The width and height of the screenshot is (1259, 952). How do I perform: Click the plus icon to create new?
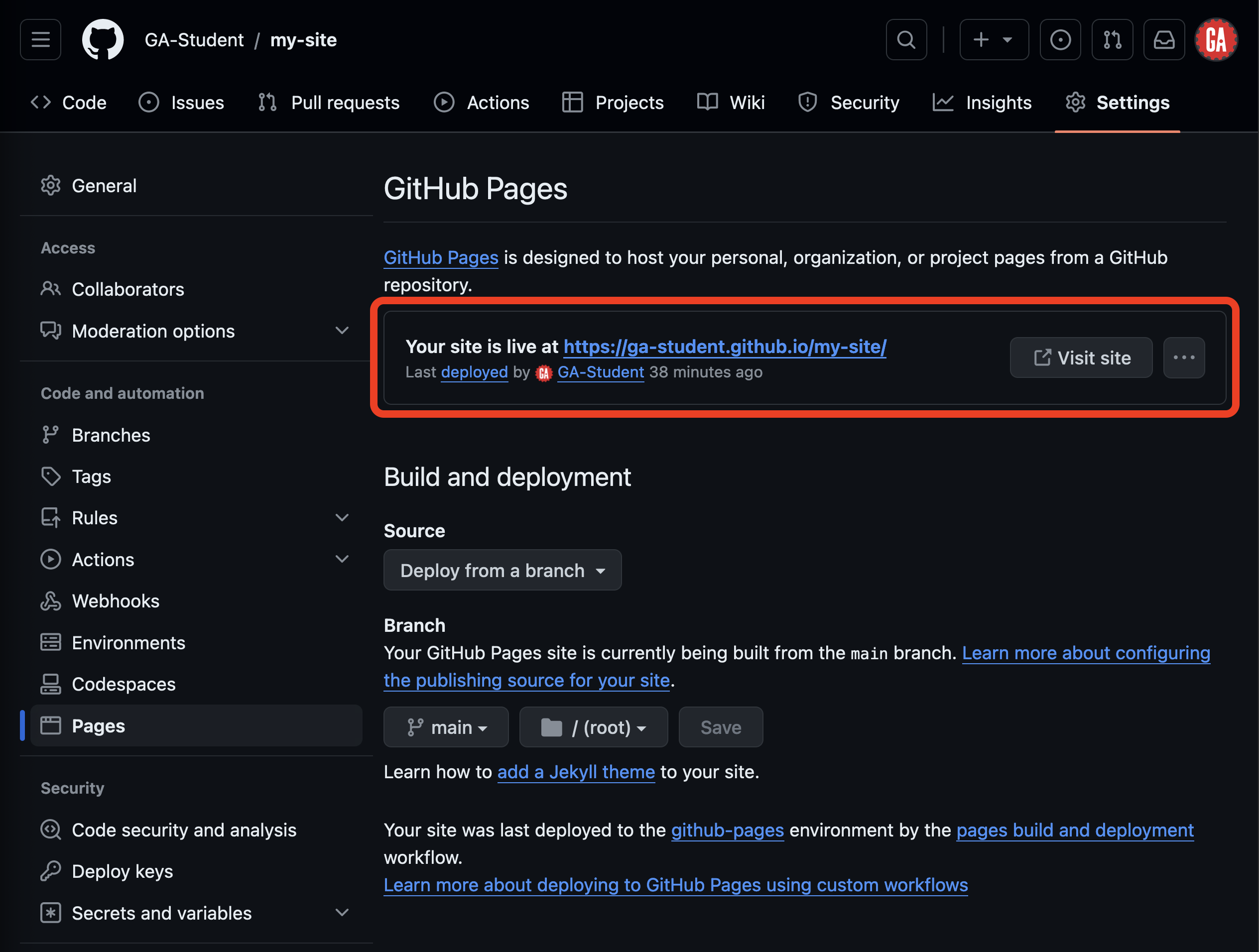pyautogui.click(x=995, y=39)
